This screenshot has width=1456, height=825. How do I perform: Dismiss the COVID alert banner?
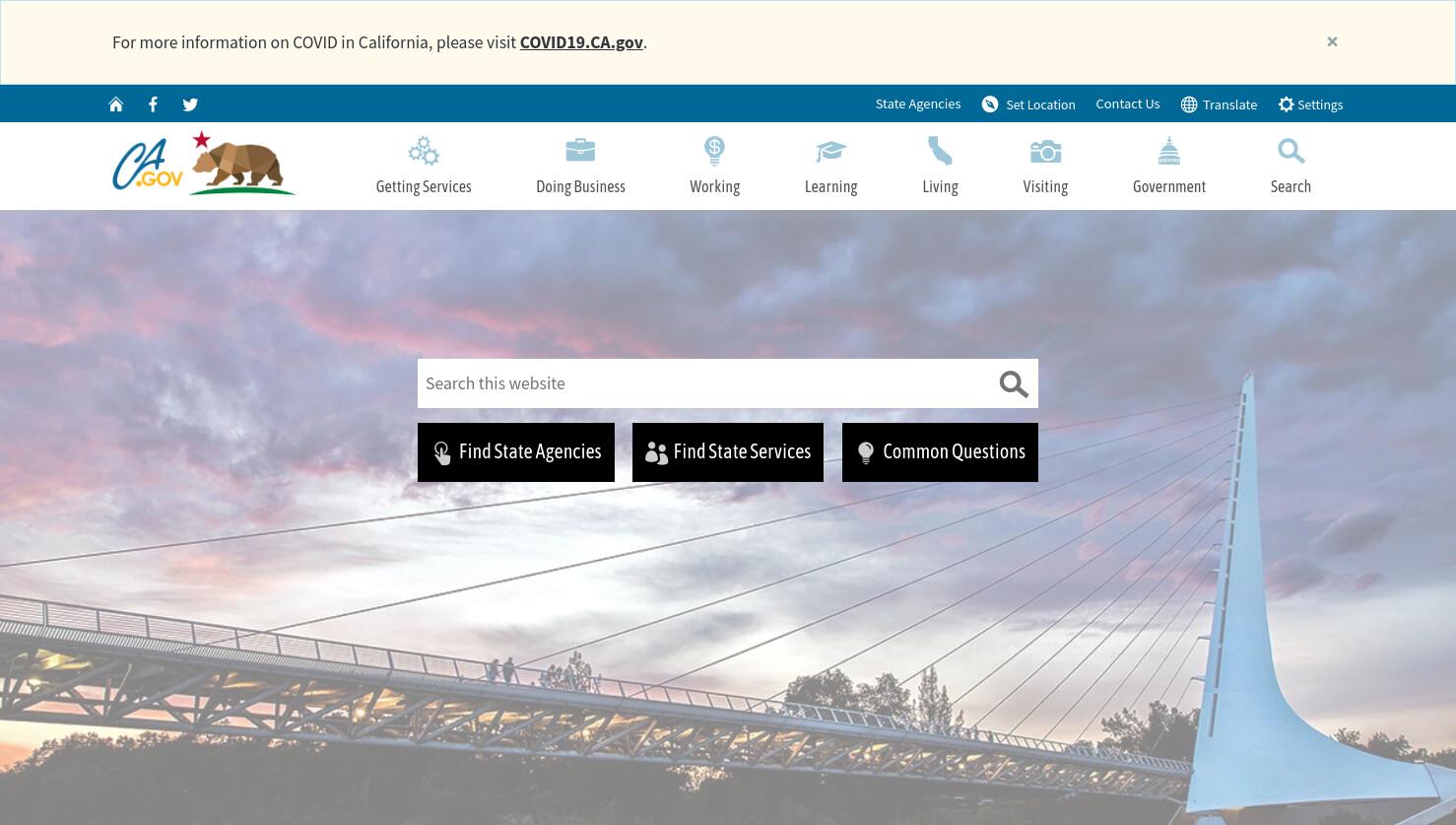[x=1332, y=41]
